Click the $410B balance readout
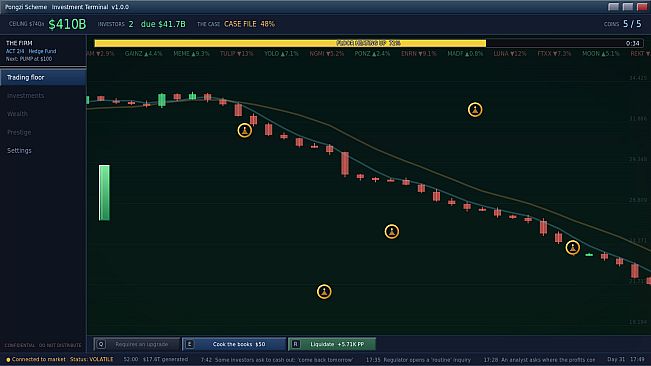 tap(67, 24)
